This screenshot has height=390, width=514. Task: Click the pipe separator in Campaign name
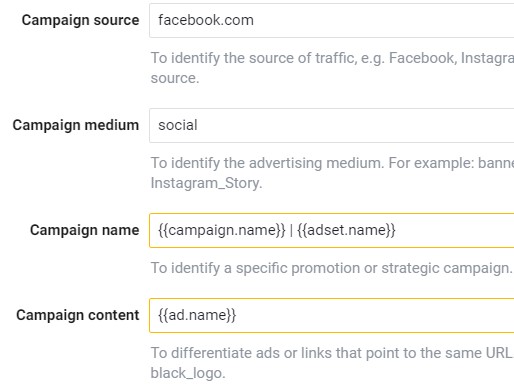(291, 230)
